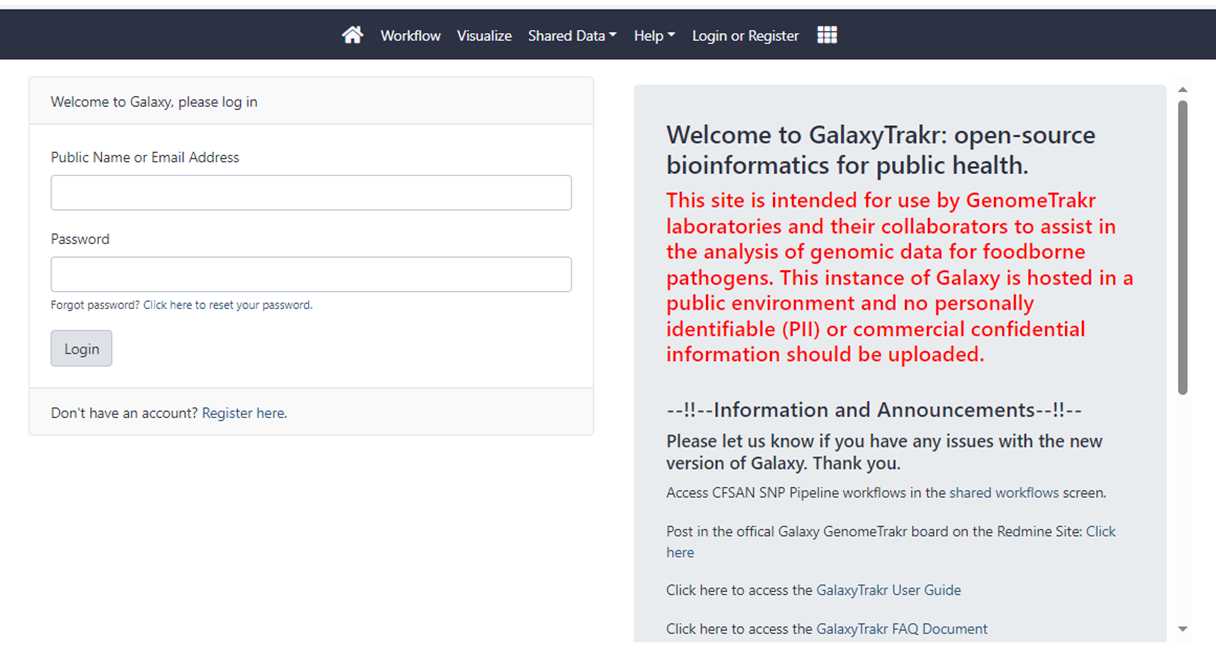Open Login or Register in navbar
This screenshot has width=1216, height=660.
click(x=745, y=35)
